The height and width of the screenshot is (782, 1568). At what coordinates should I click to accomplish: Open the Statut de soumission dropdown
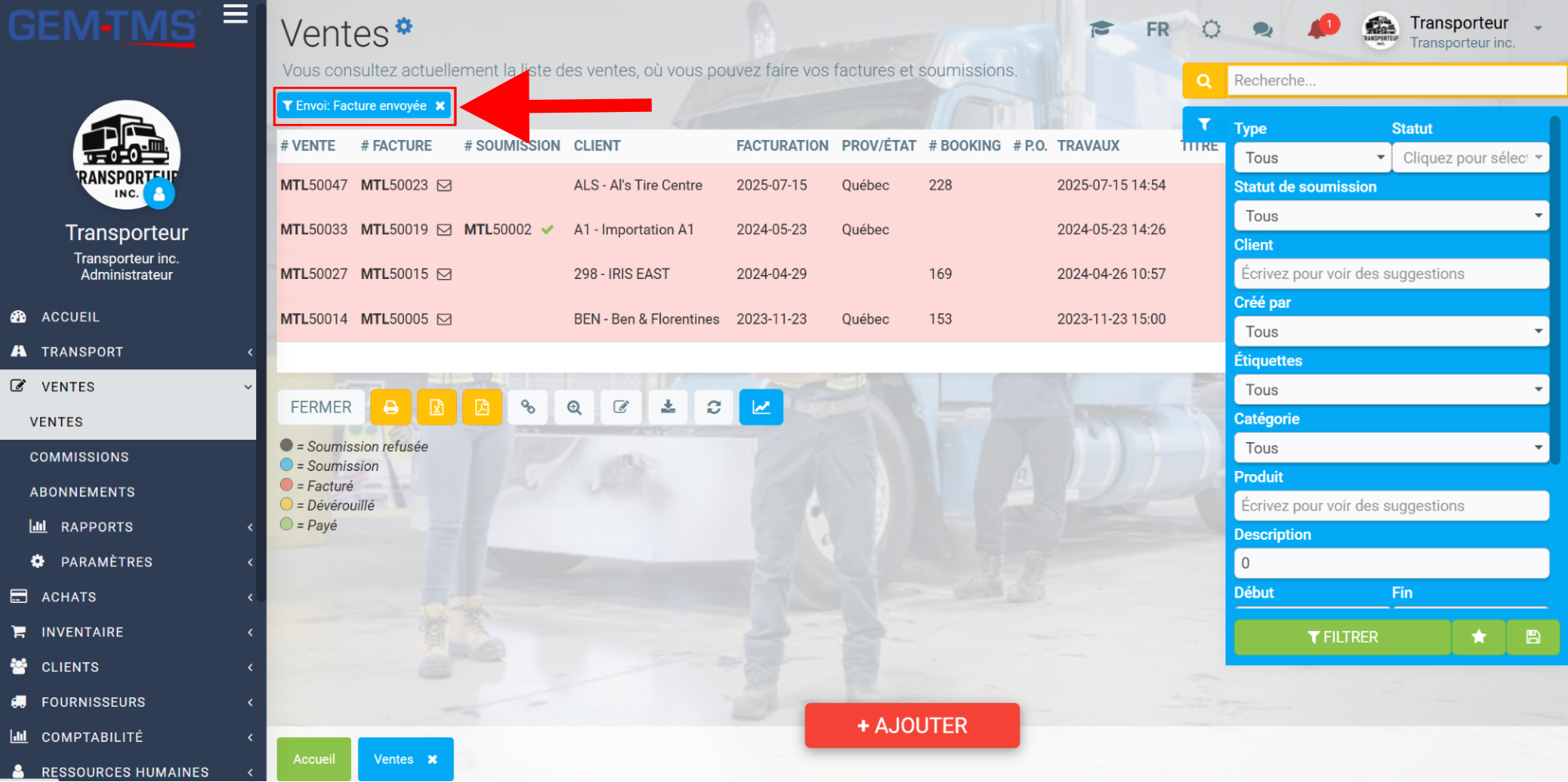(1391, 216)
